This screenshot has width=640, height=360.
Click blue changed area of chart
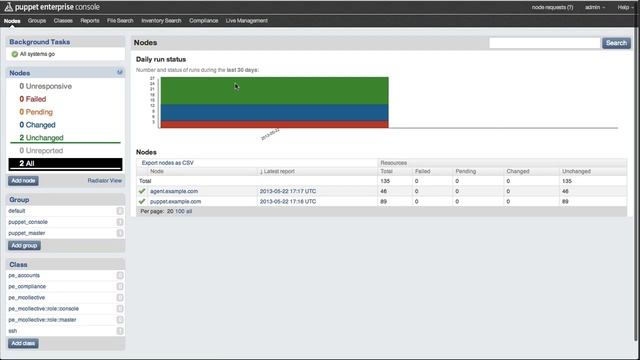click(x=274, y=112)
